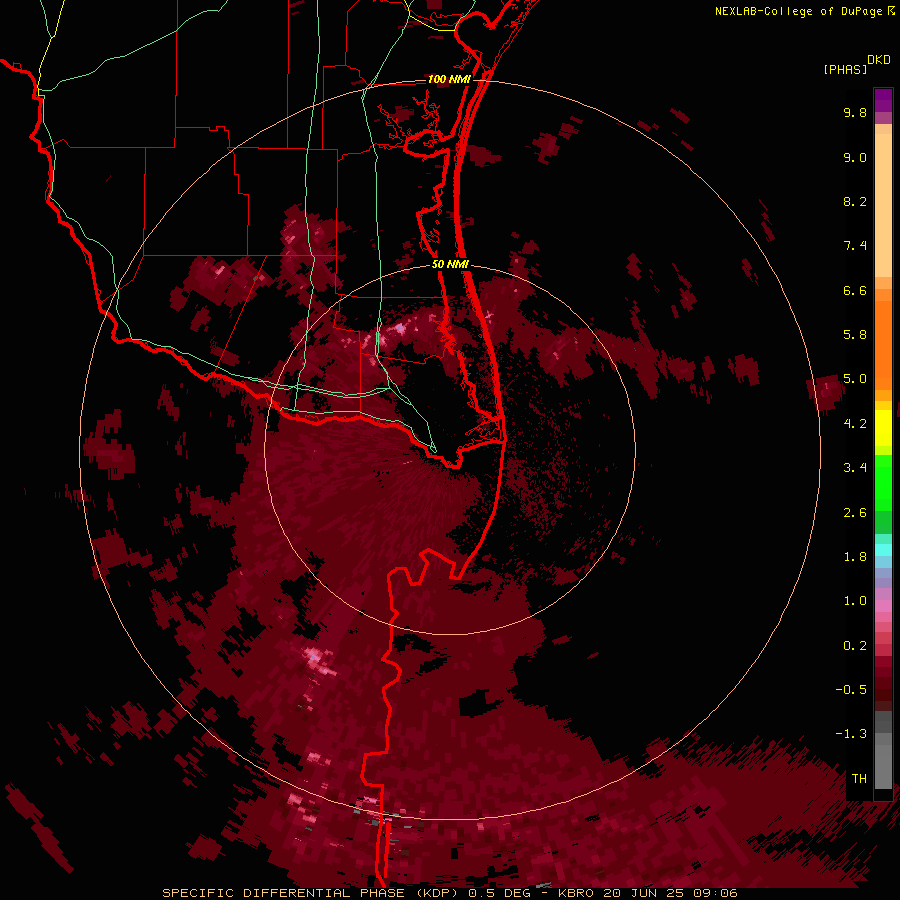Click the [PHAS] units label

point(845,70)
